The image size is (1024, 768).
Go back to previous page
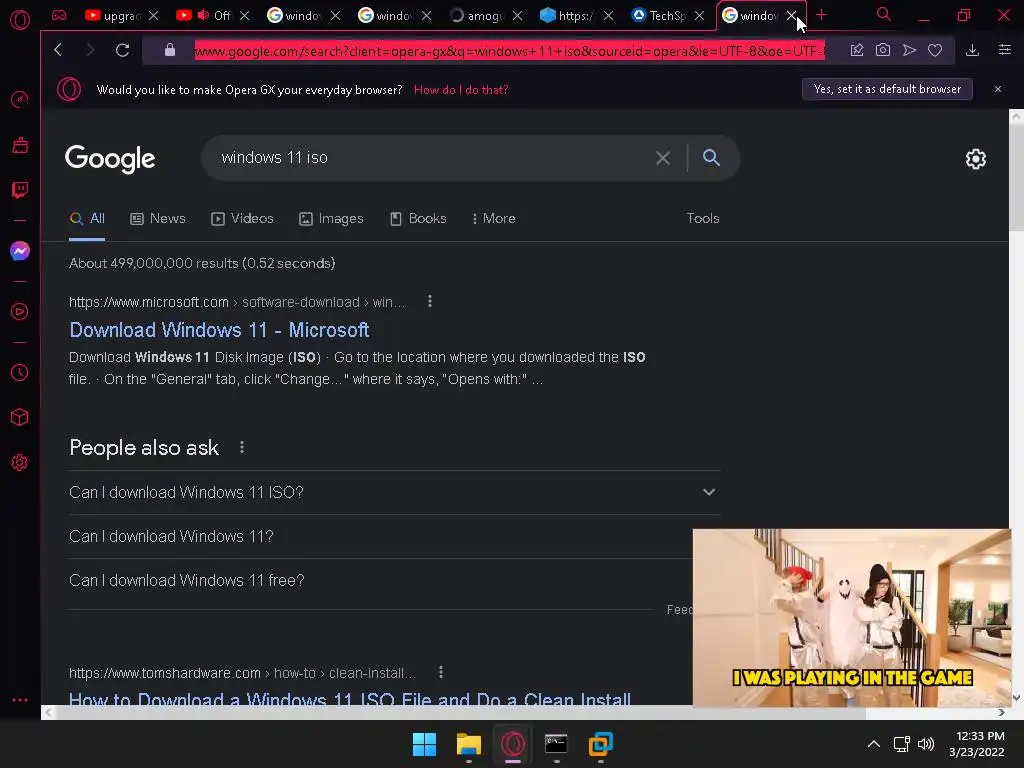pyautogui.click(x=58, y=50)
